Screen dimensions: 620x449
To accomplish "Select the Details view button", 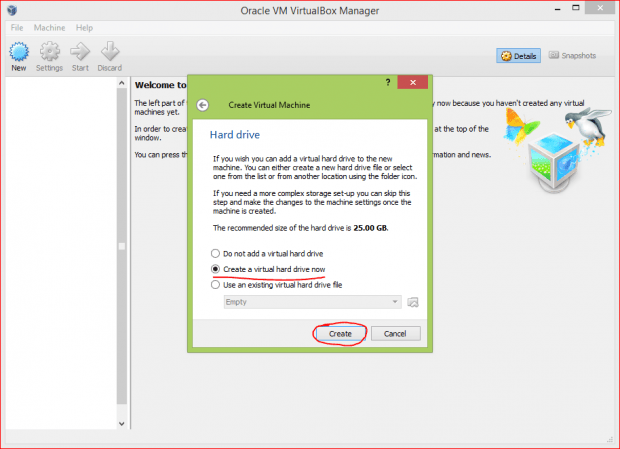I will 518,56.
